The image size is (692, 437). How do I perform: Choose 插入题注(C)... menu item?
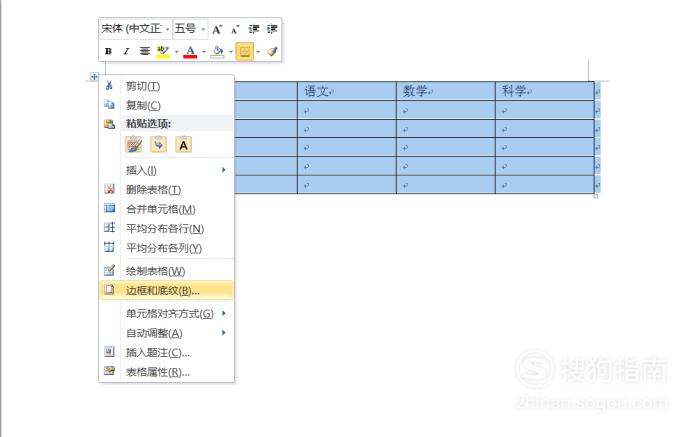166,352
